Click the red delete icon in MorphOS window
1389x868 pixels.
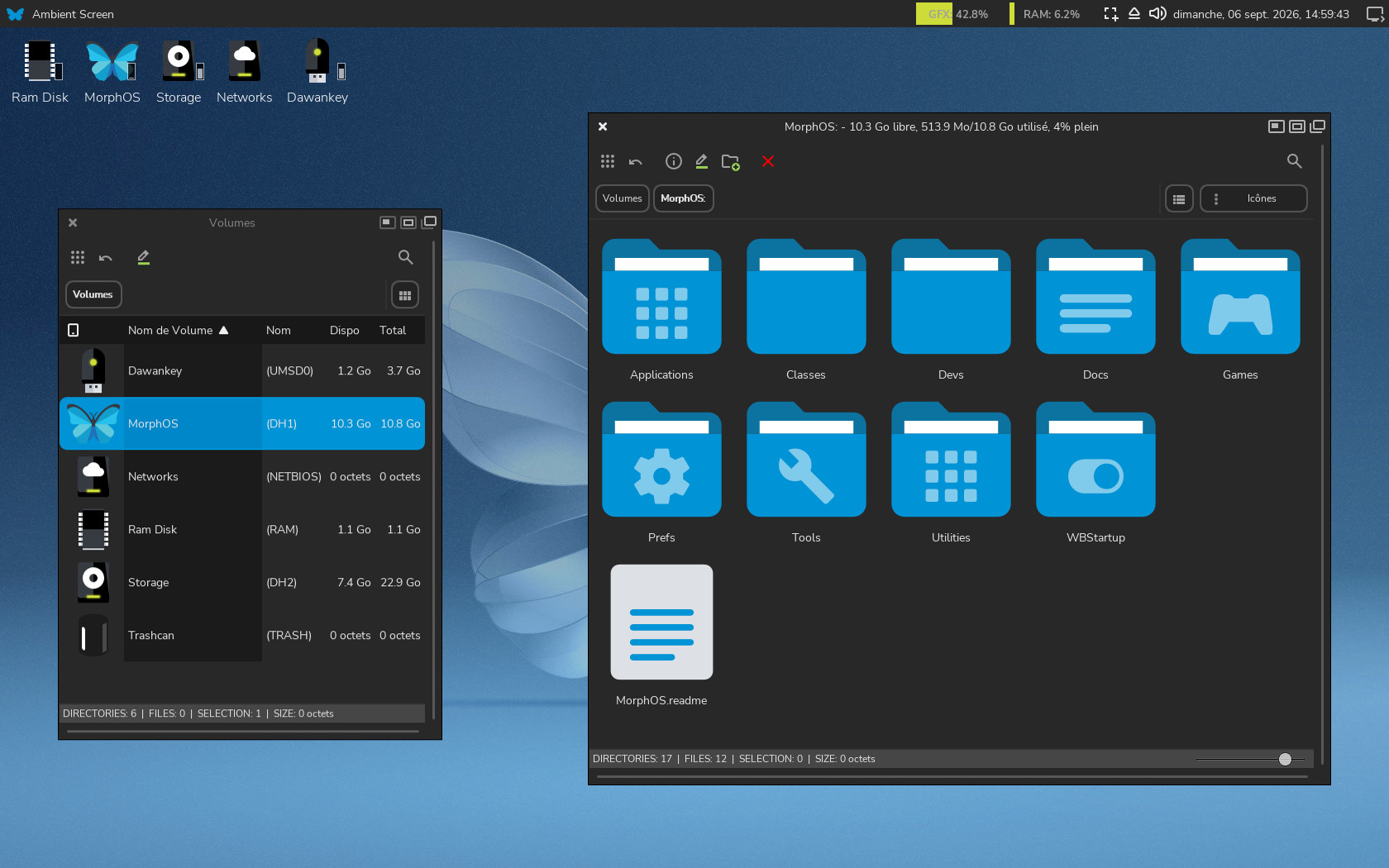(x=768, y=161)
